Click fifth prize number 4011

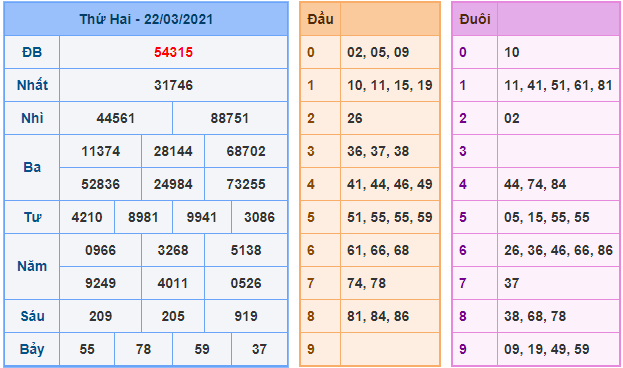coord(173,283)
